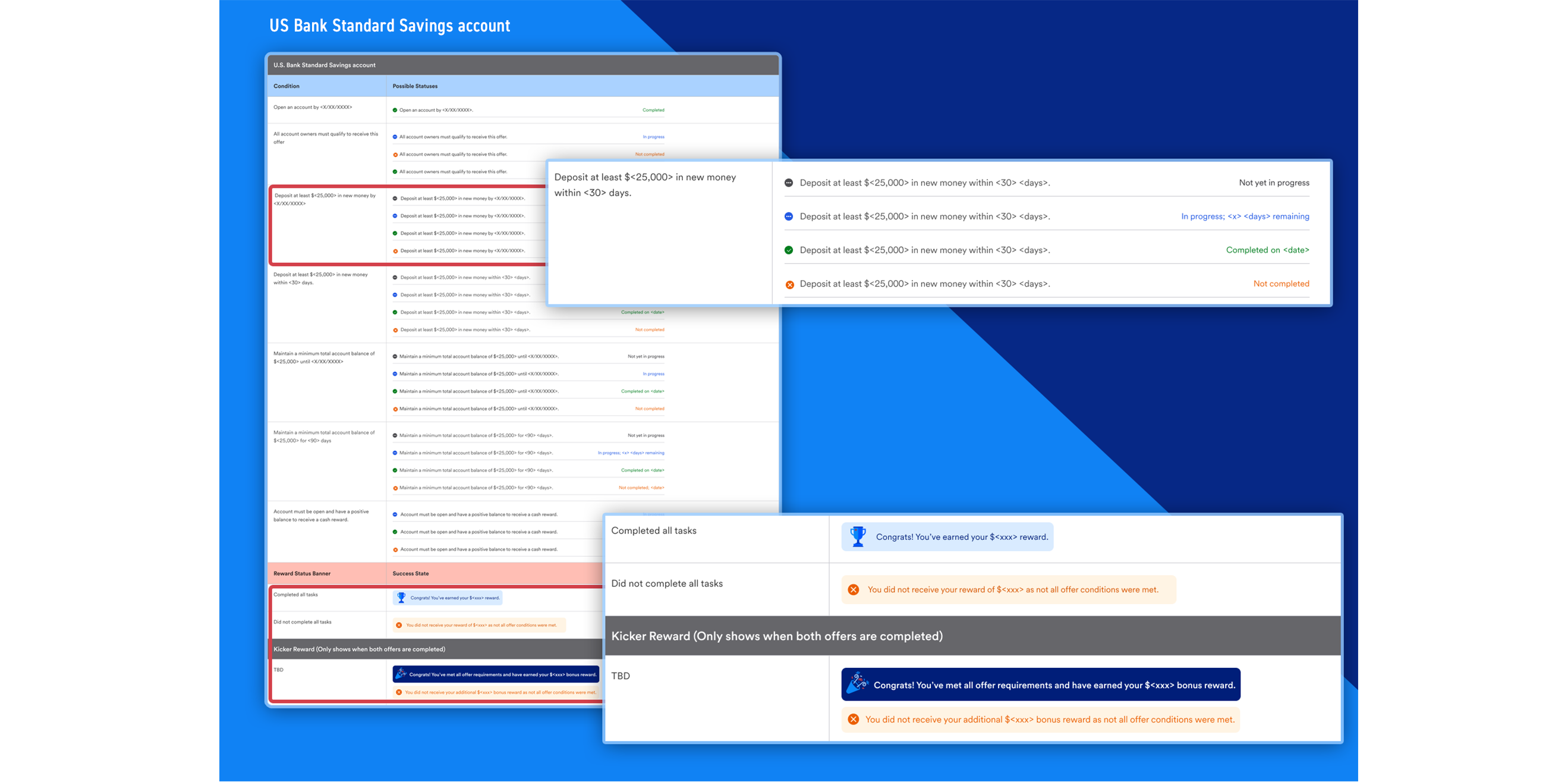
Task: Click the blue icon in the 'Maintain ... for <90> <days>' In progress row
Action: click(395, 453)
